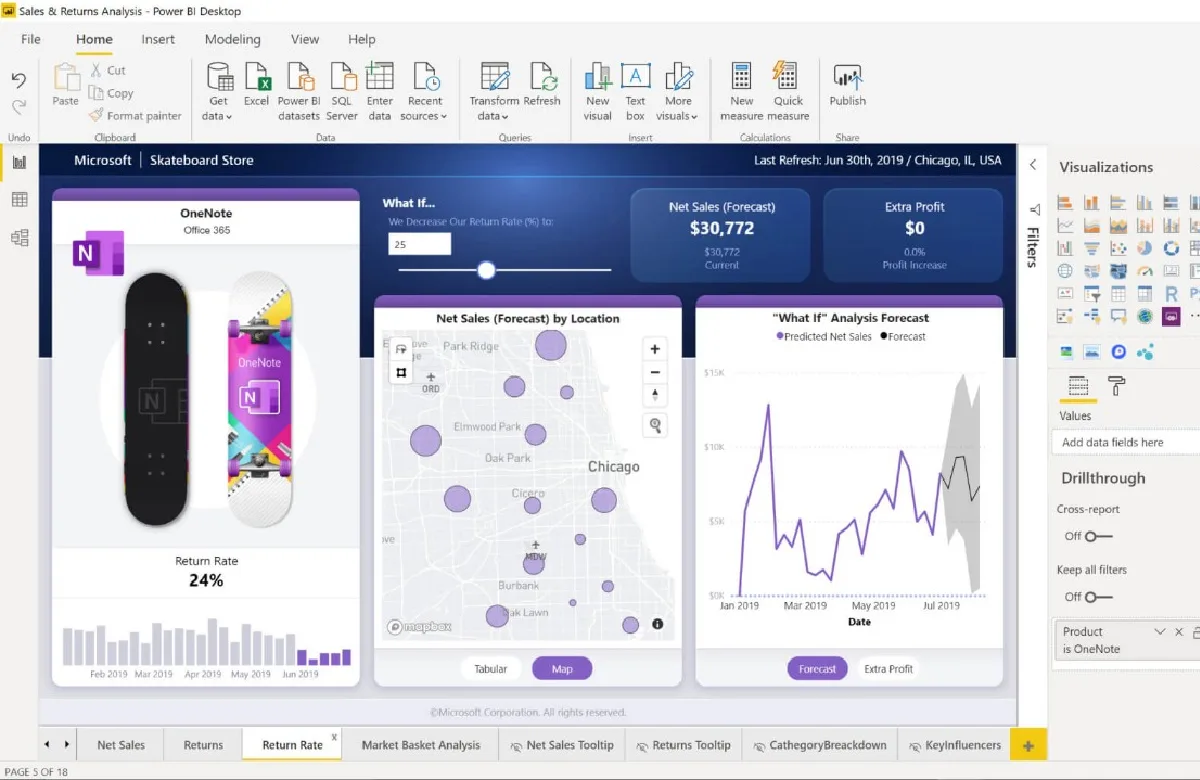1200x780 pixels.
Task: Switch to the Net Sales page tab
Action: (x=121, y=745)
